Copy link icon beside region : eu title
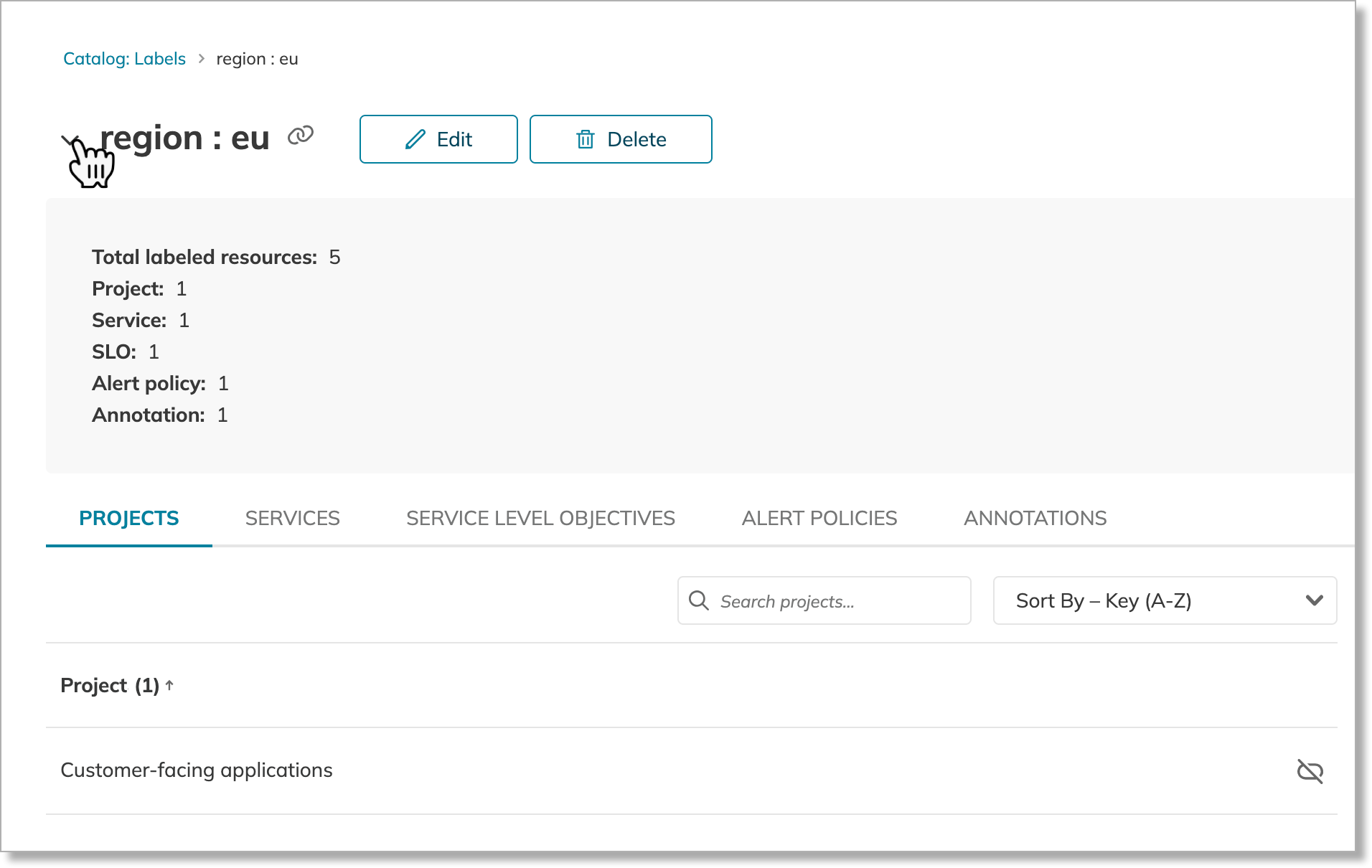 coord(300,136)
